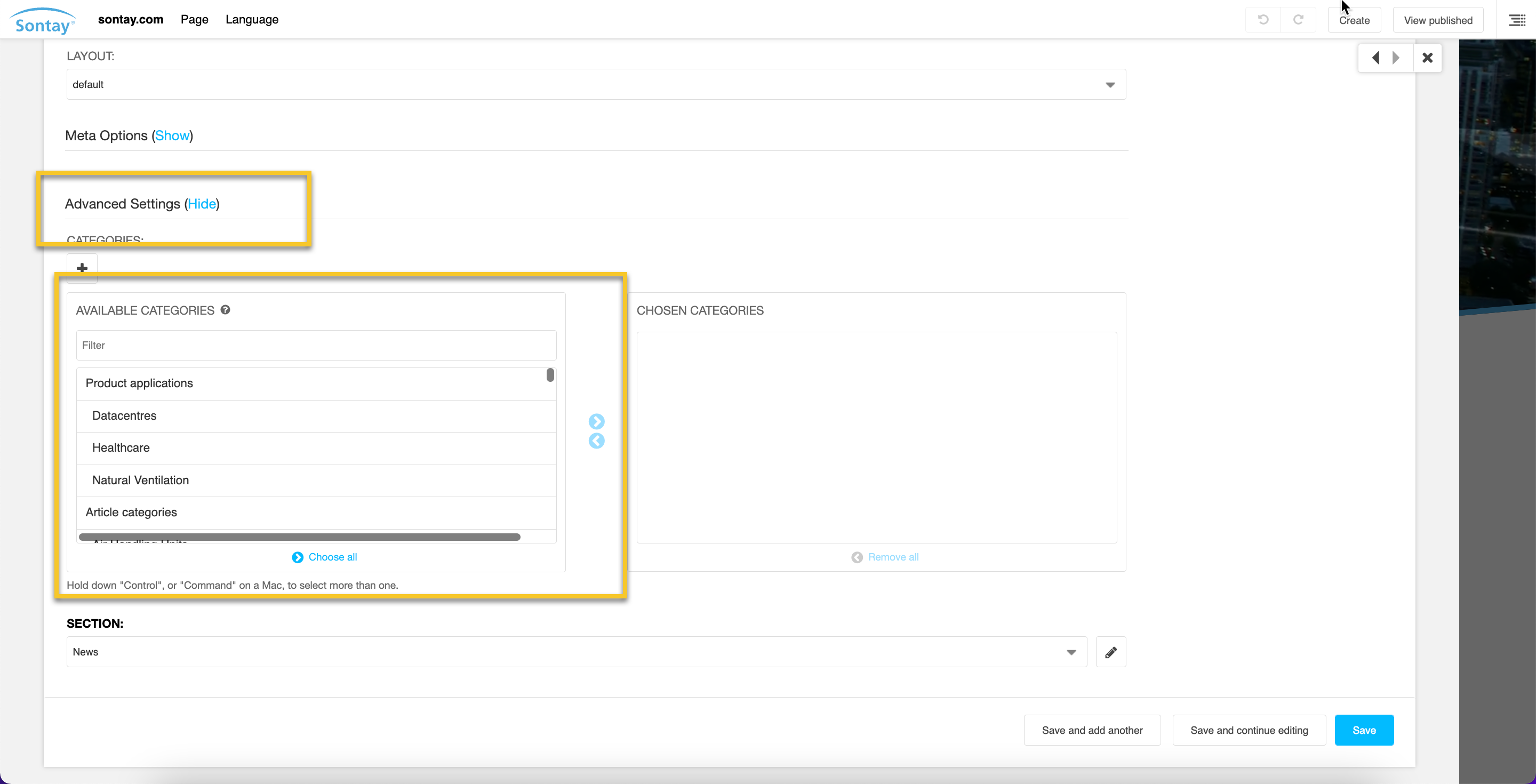Click the redo arrow icon
The image size is (1536, 784).
pos(1298,20)
